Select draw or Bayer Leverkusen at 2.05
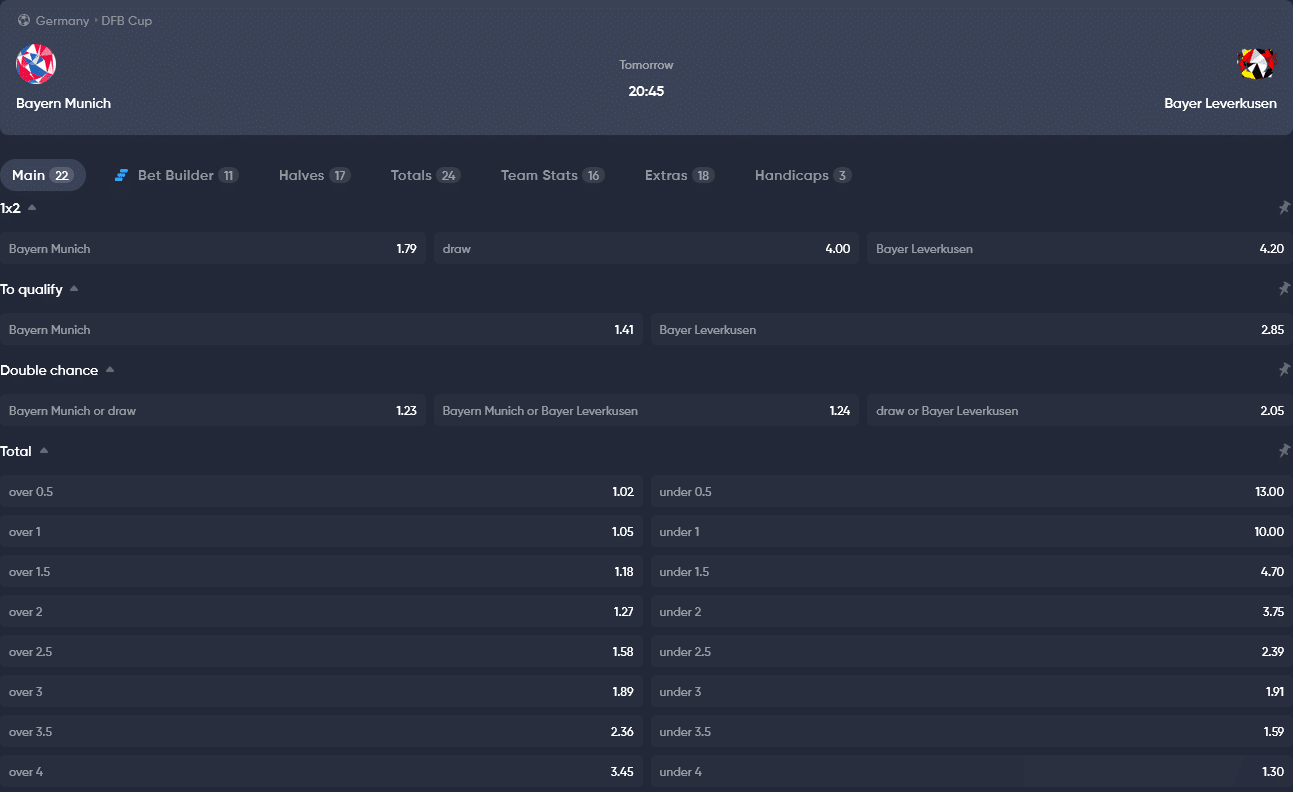The width and height of the screenshot is (1293, 792). [1080, 410]
